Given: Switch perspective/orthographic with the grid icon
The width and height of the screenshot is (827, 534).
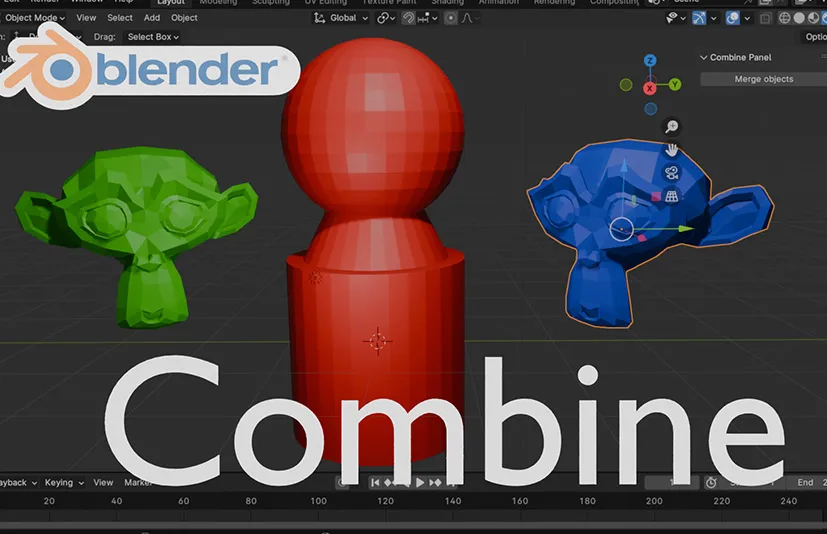Looking at the screenshot, I should (672, 196).
